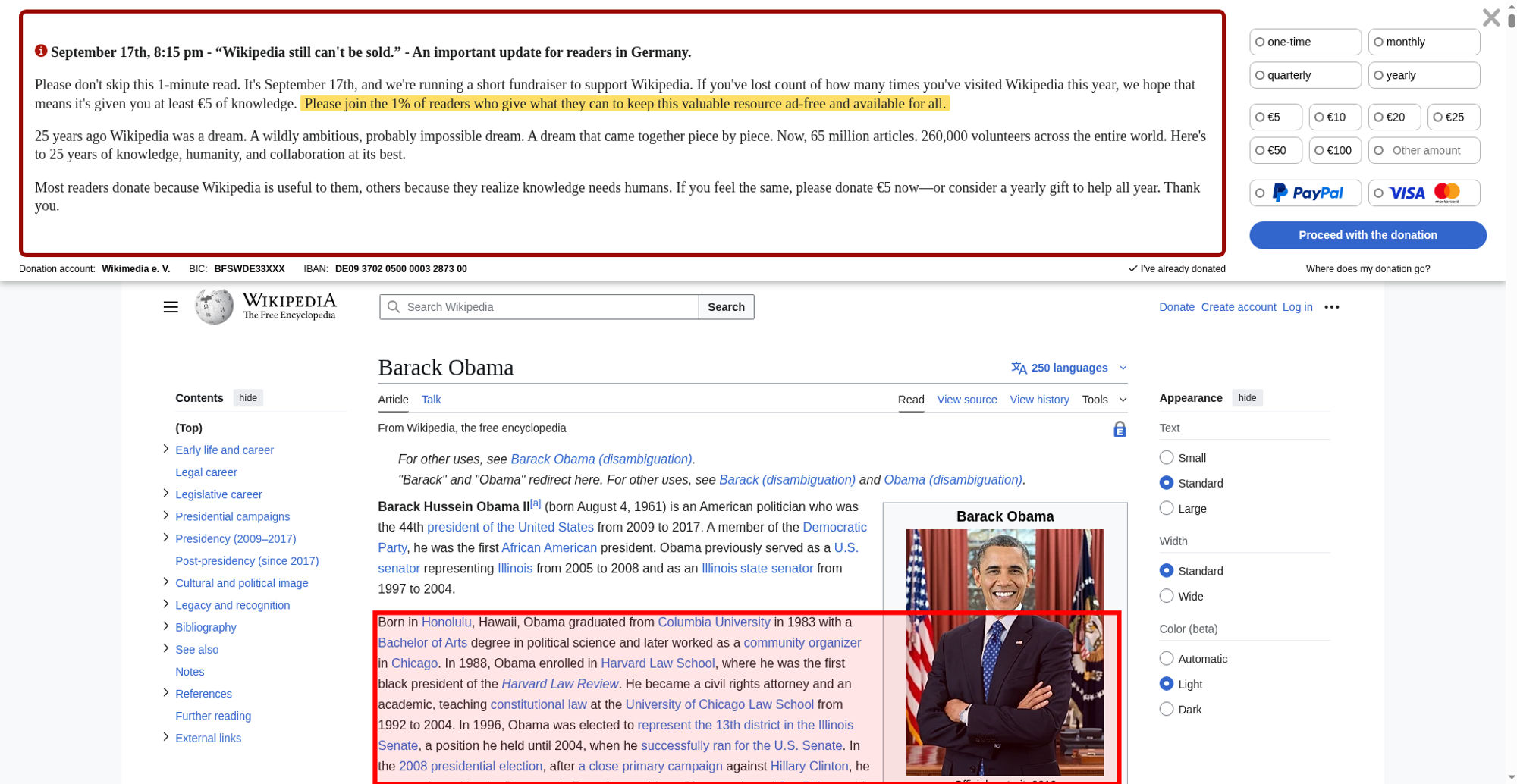Image resolution: width=1517 pixels, height=784 pixels.
Task: Click the VISA Mastercard logo
Action: click(1424, 193)
